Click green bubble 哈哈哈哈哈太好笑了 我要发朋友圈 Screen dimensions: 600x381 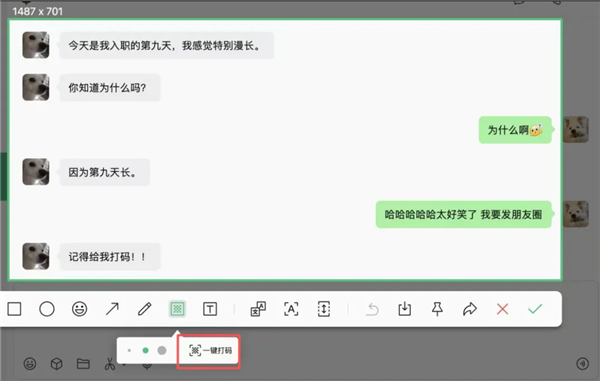click(463, 215)
